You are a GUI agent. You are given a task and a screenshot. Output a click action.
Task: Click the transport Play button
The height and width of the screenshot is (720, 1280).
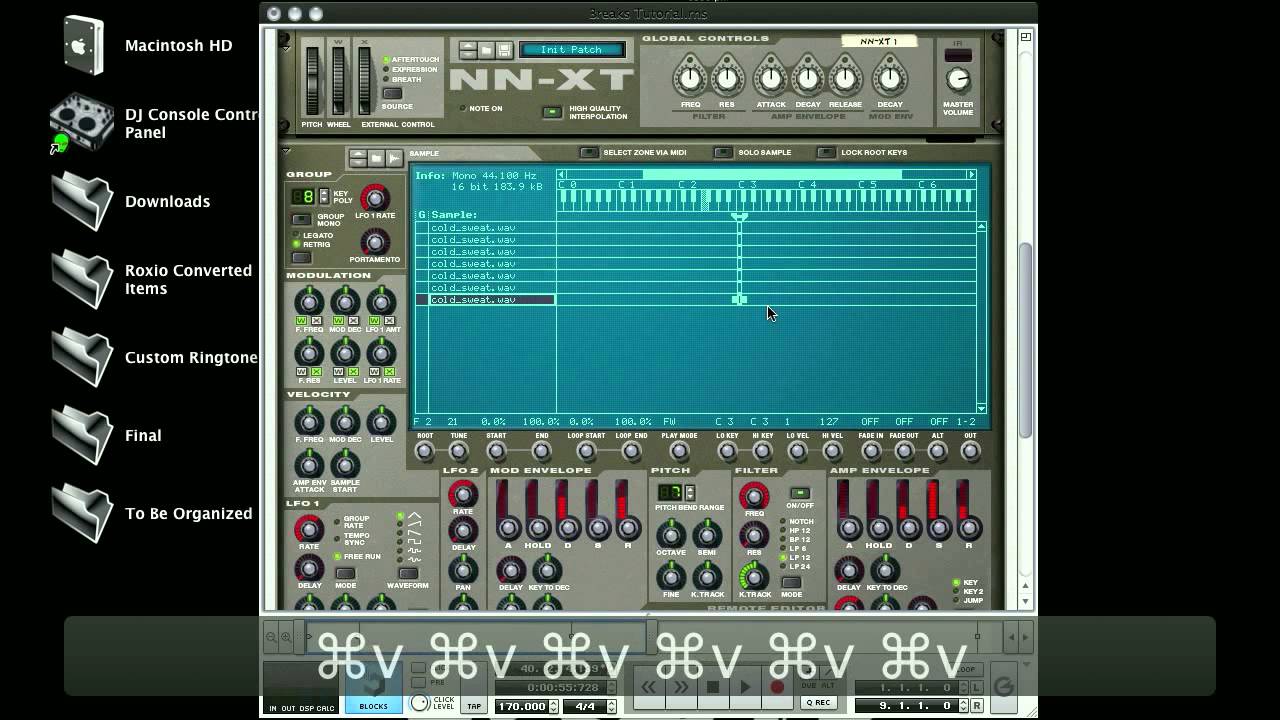tap(745, 687)
